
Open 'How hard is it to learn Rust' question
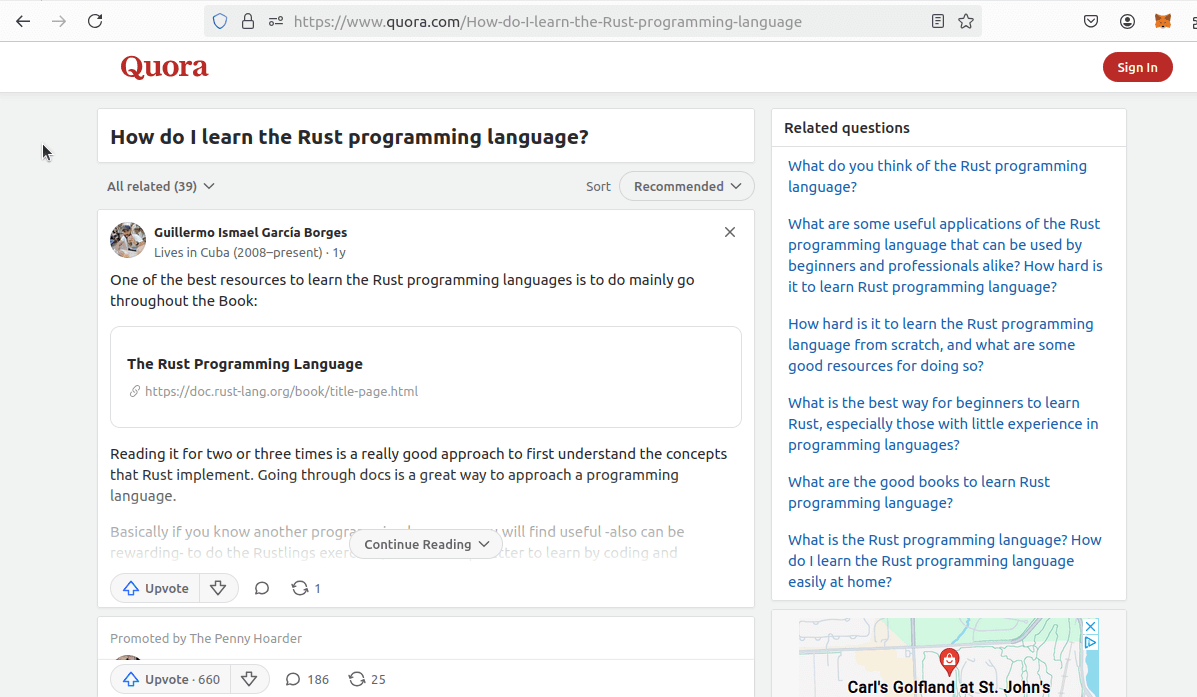940,344
